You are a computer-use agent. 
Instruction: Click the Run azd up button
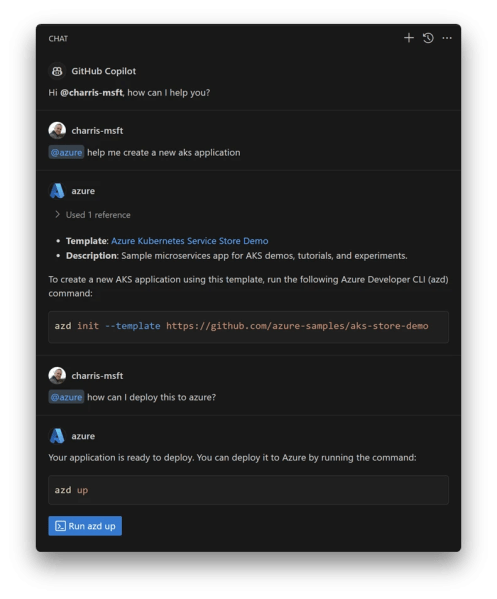85,526
